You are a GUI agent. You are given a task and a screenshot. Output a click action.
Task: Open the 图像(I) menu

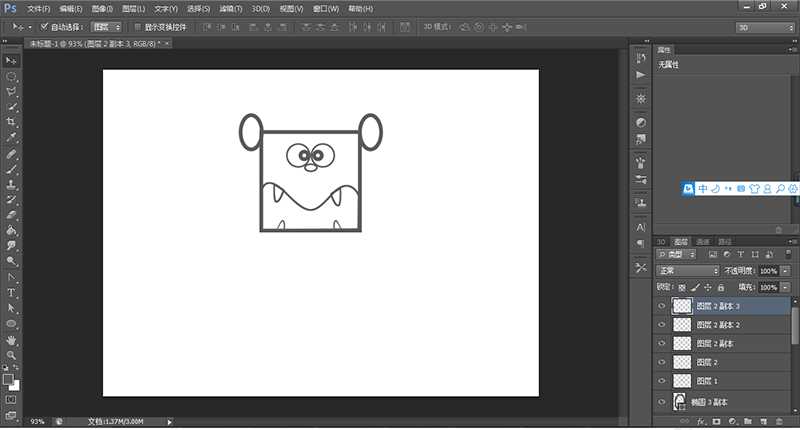tap(101, 9)
